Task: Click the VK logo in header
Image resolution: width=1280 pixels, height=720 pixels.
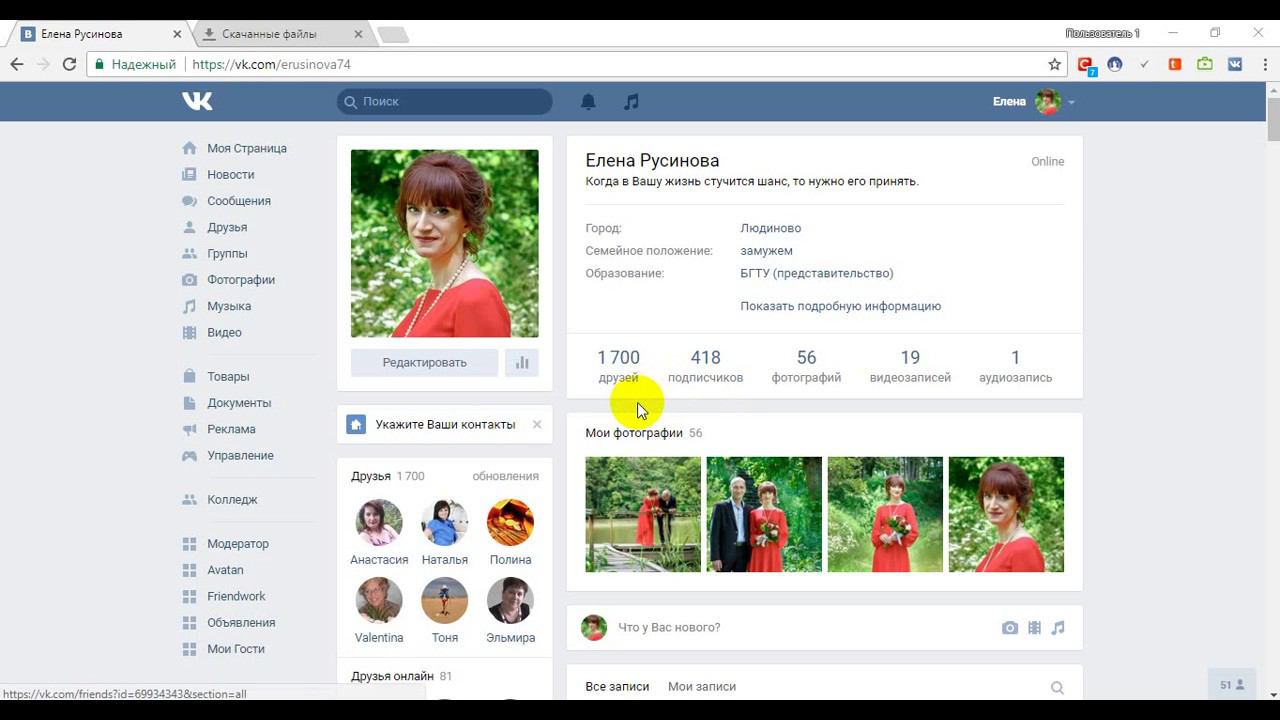Action: (197, 101)
